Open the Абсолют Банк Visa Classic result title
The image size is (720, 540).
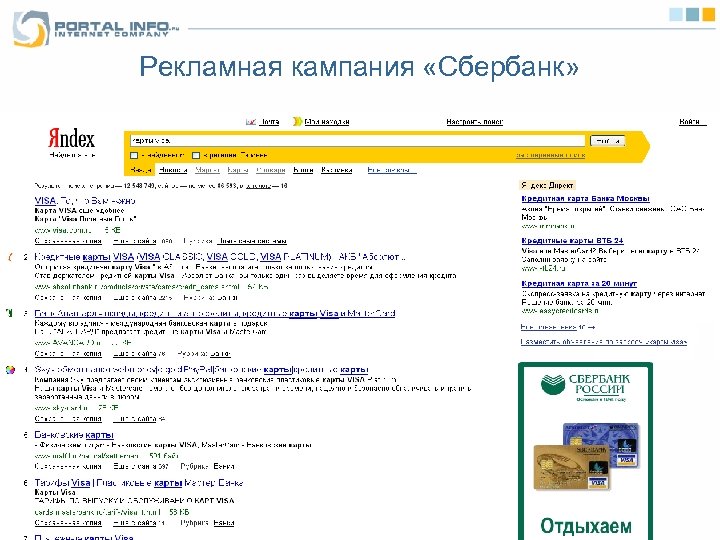(x=220, y=257)
